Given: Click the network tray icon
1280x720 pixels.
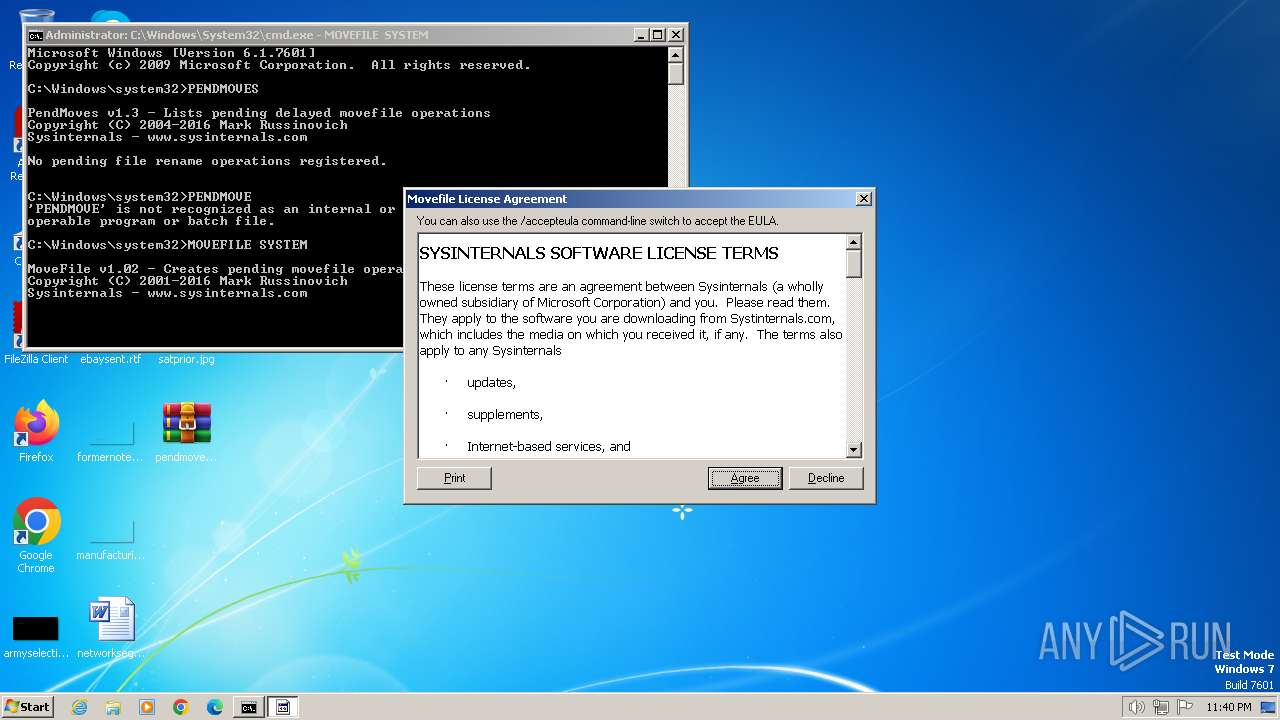Looking at the screenshot, I should pos(1161,707).
